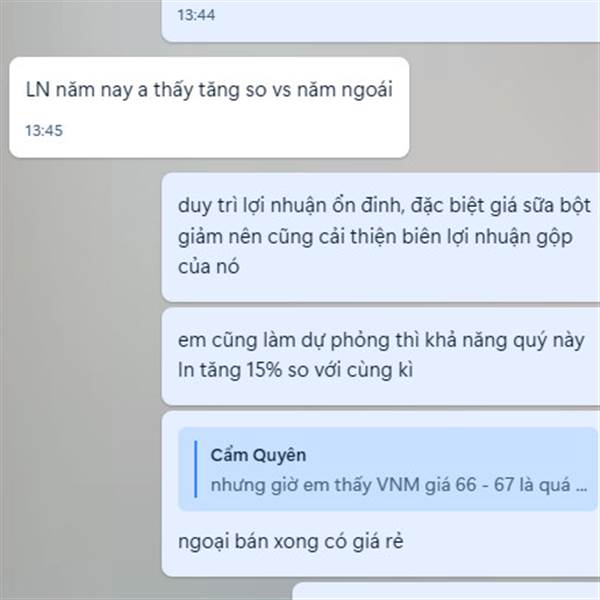Click the words 'năm ngoái' in the white bubble
Screen dimensions: 600x600
click(x=345, y=90)
